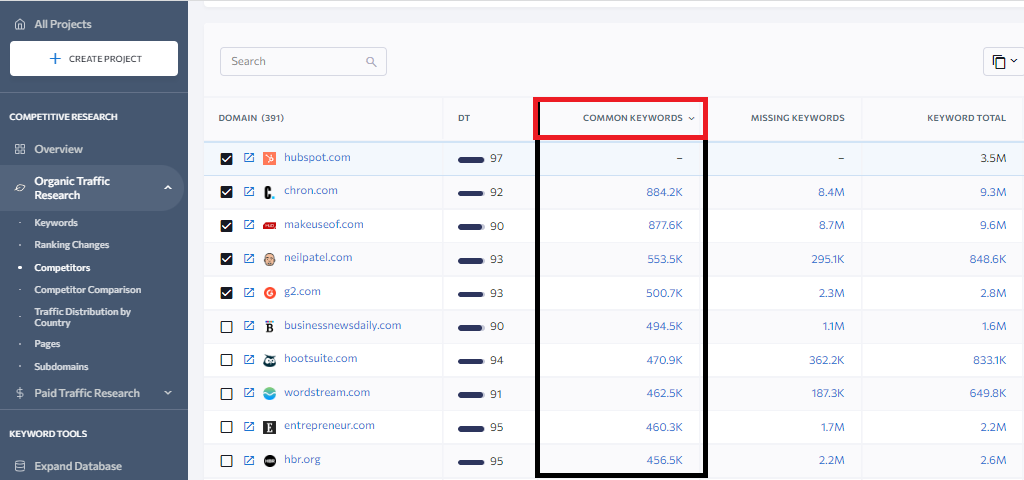Image resolution: width=1024 pixels, height=480 pixels.
Task: Click the wordstream.com favicon
Action: pyautogui.click(x=270, y=394)
